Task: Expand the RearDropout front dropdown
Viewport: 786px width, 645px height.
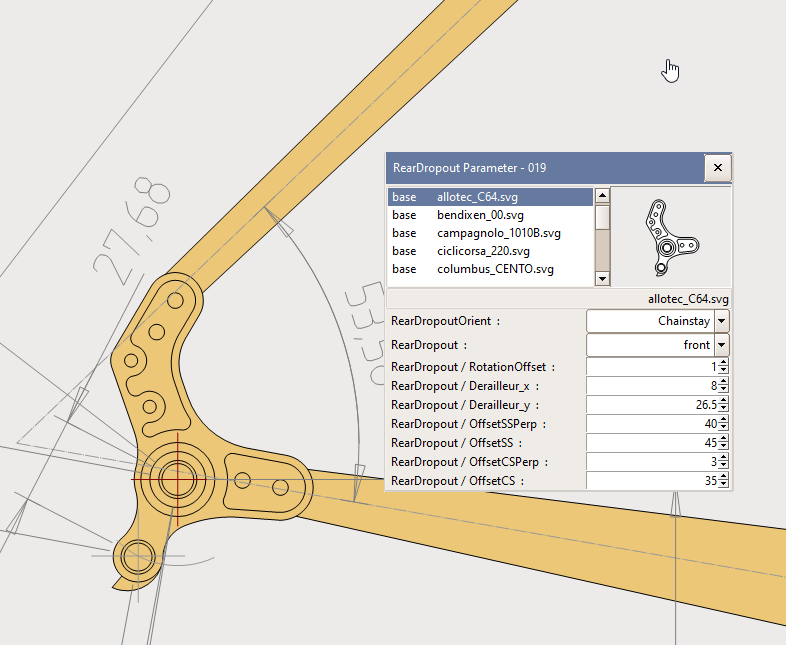Action: coord(722,345)
